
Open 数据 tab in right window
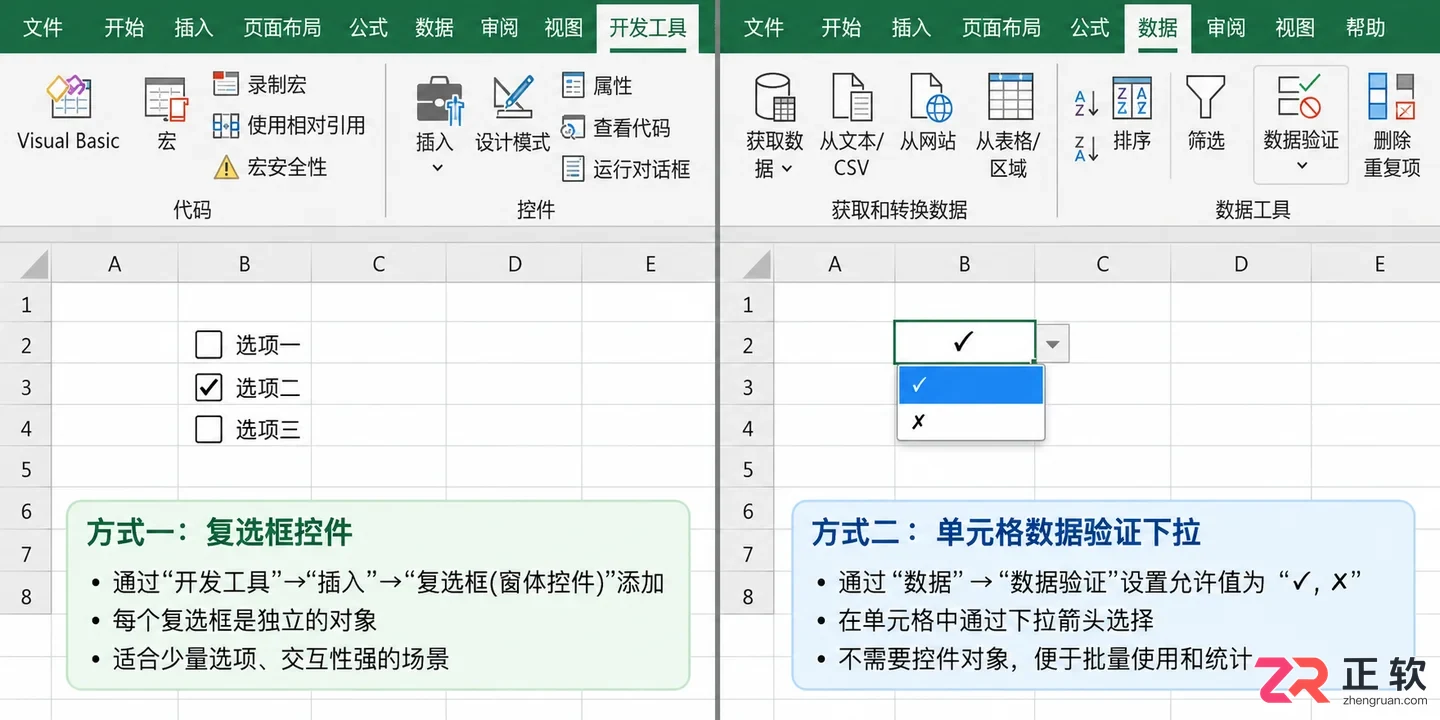[x=1157, y=27]
